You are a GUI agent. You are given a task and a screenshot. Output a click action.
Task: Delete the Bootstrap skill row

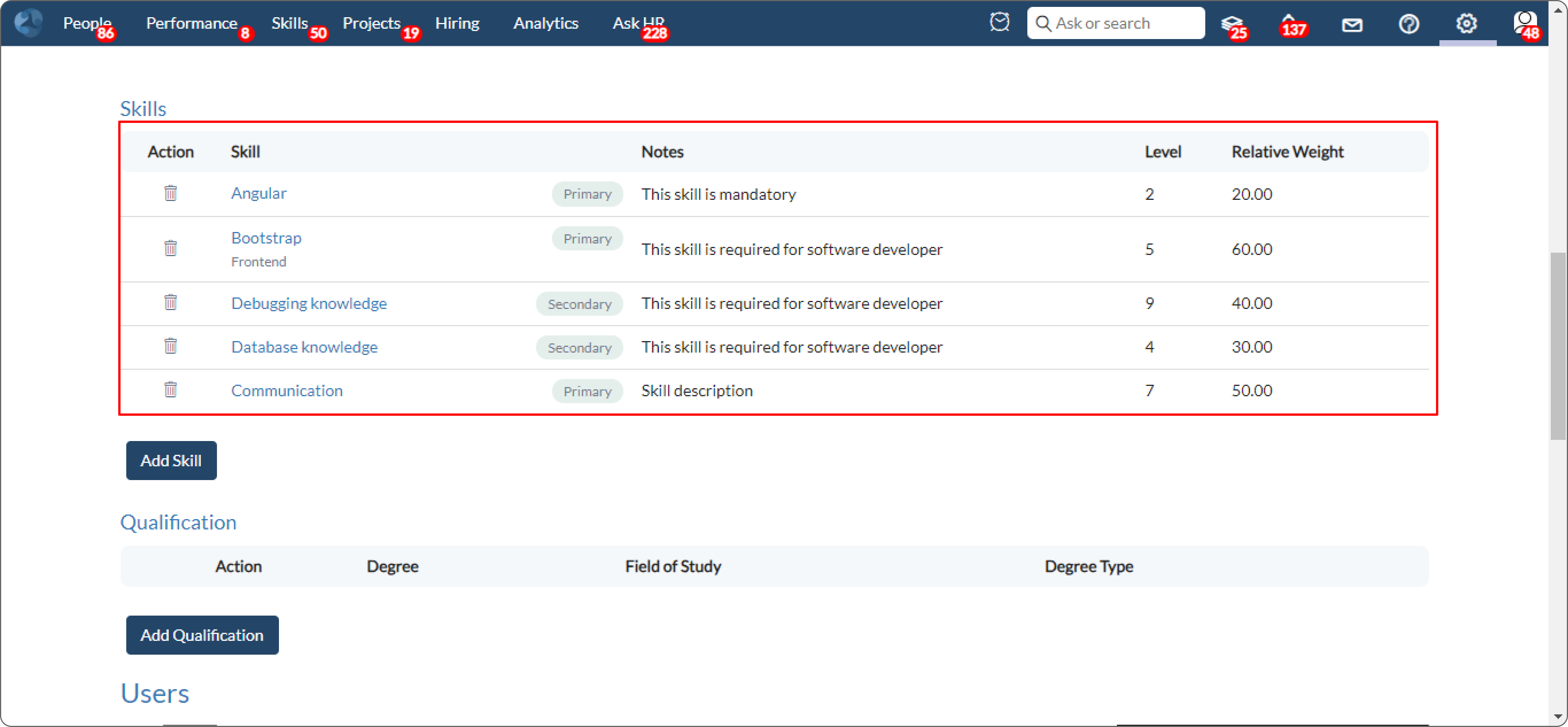click(x=170, y=248)
